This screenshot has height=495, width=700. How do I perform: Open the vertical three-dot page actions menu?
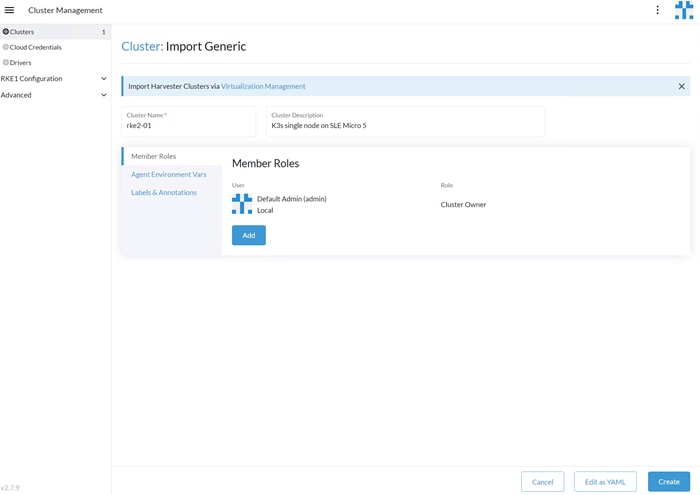(657, 10)
